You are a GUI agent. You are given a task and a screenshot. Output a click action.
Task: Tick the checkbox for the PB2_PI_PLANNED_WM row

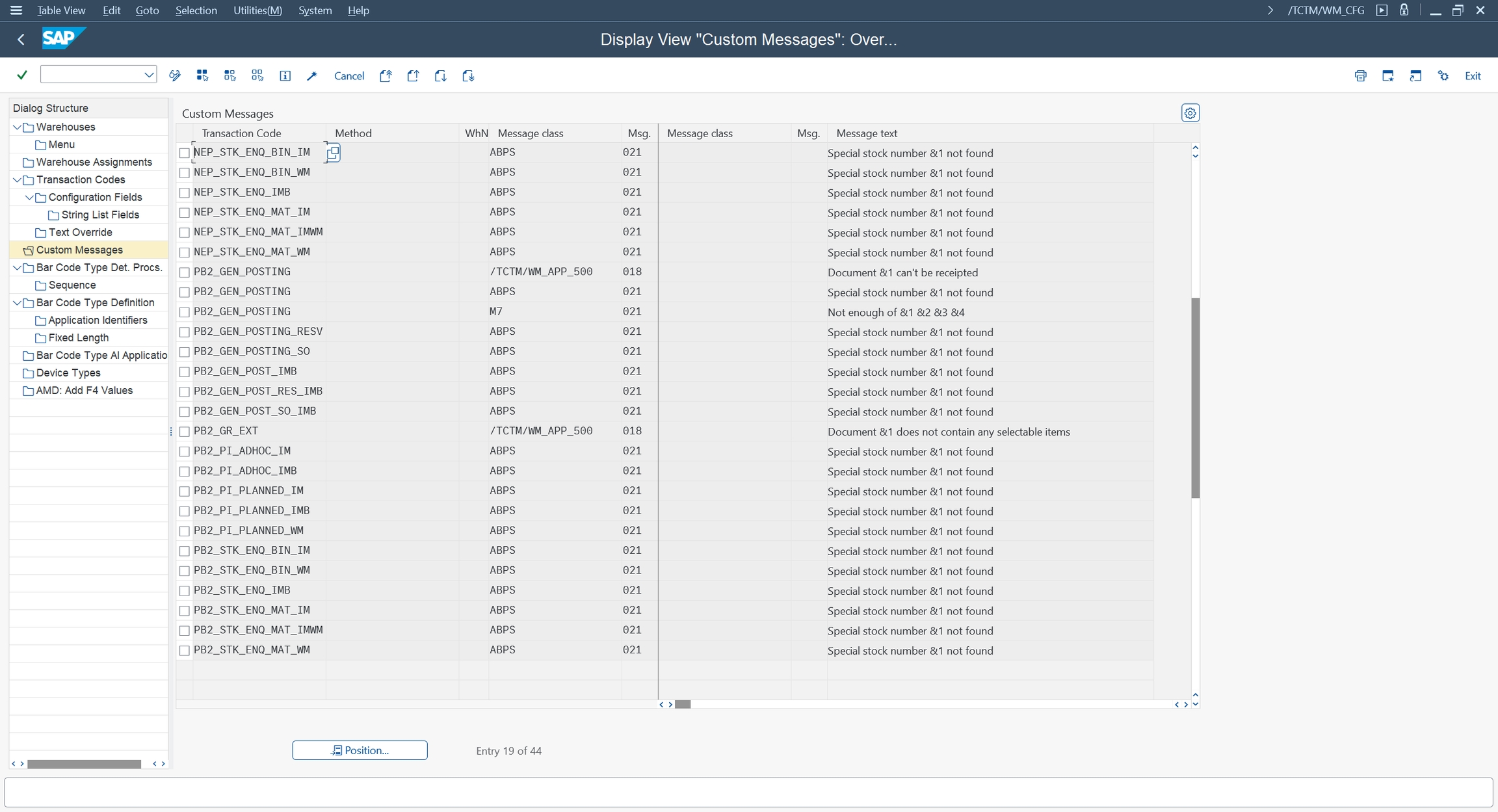point(185,531)
